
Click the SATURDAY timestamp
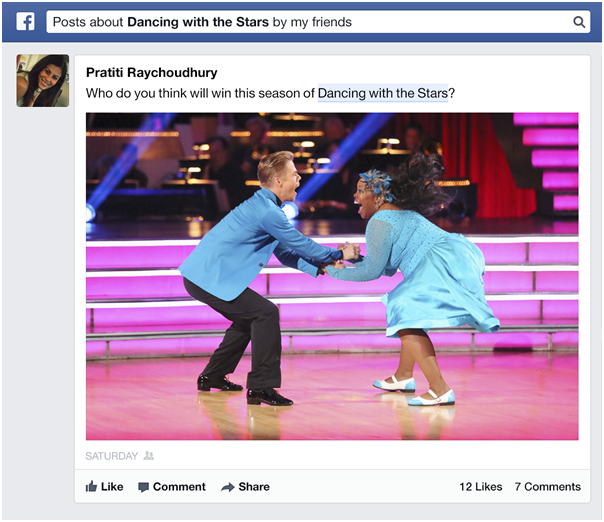[x=111, y=456]
